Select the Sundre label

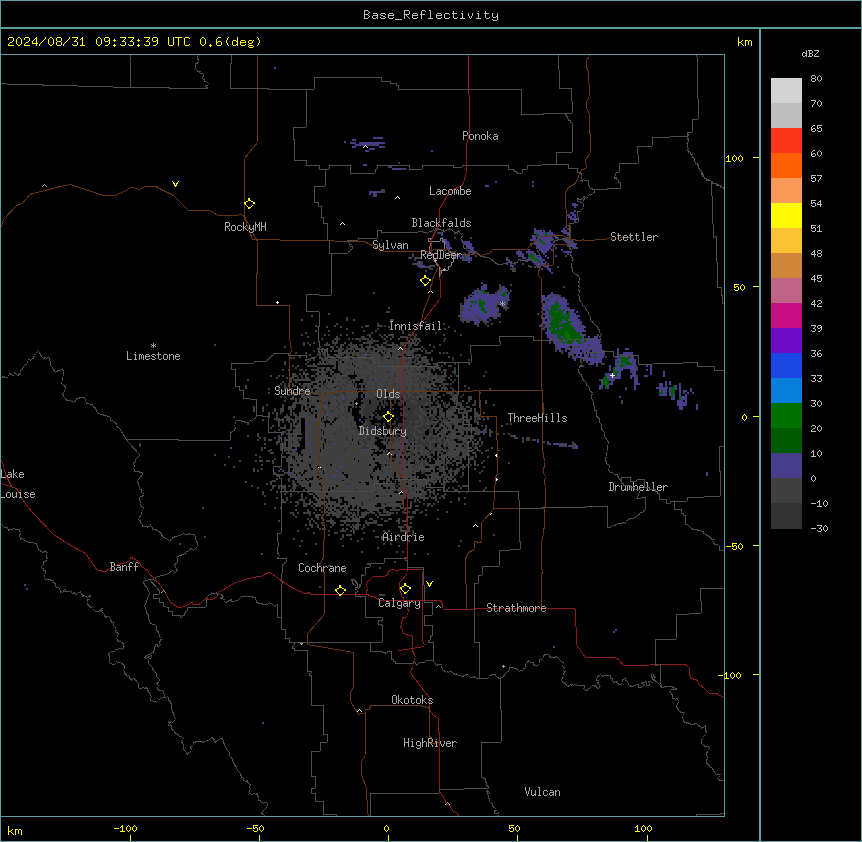[292, 391]
